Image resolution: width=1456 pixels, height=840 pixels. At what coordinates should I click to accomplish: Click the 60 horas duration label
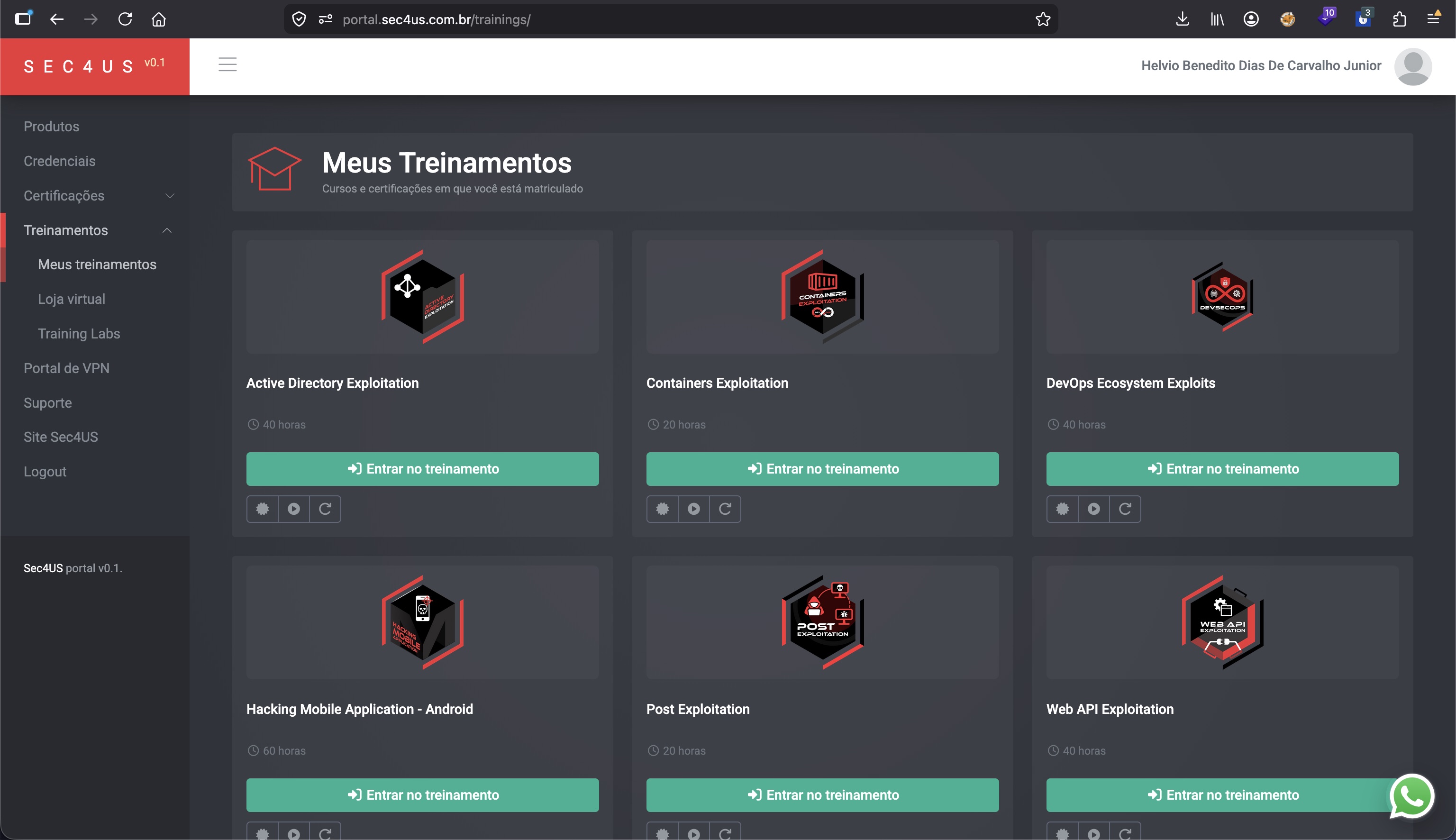click(284, 750)
